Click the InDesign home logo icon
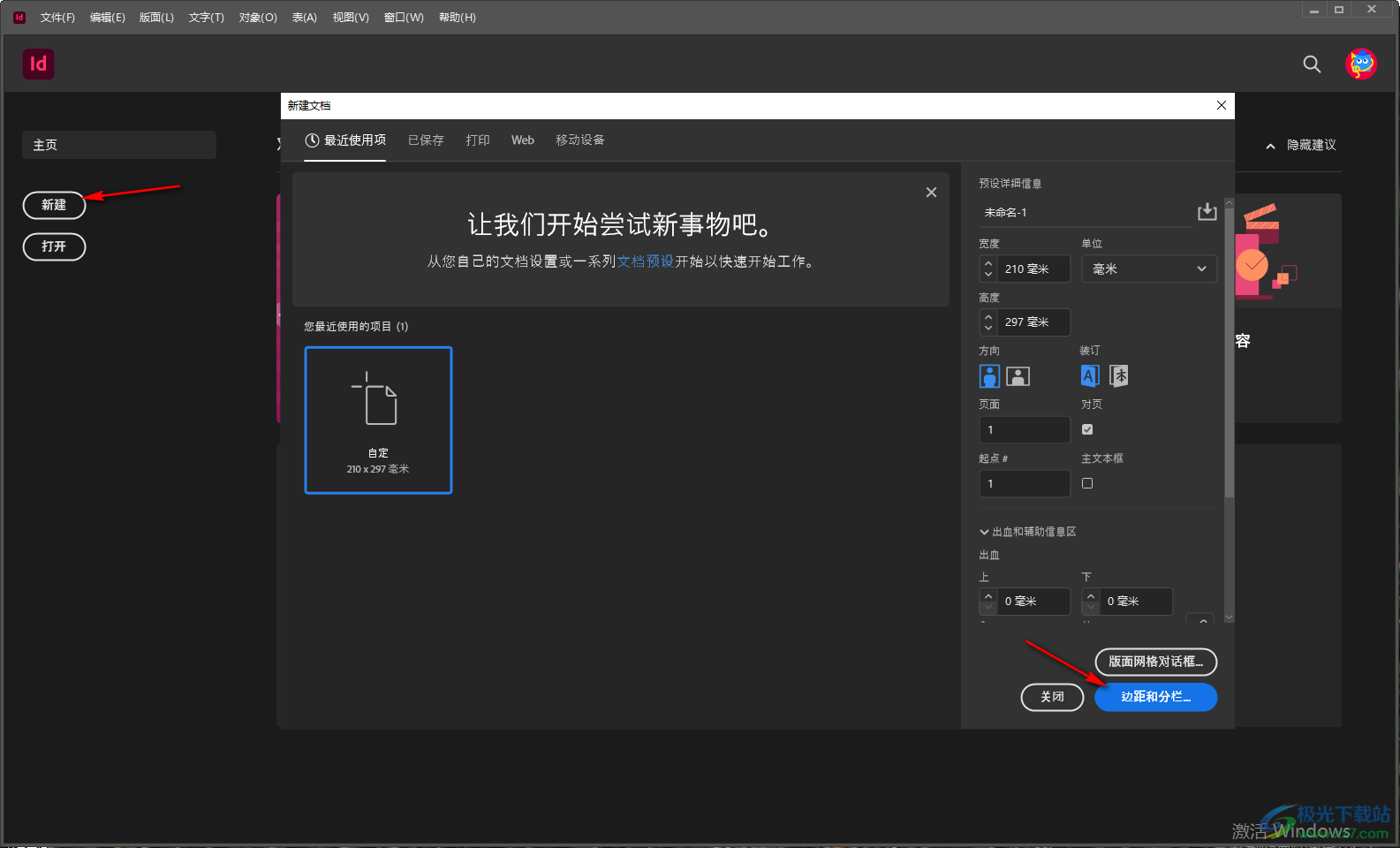The image size is (1400, 848). (x=38, y=64)
